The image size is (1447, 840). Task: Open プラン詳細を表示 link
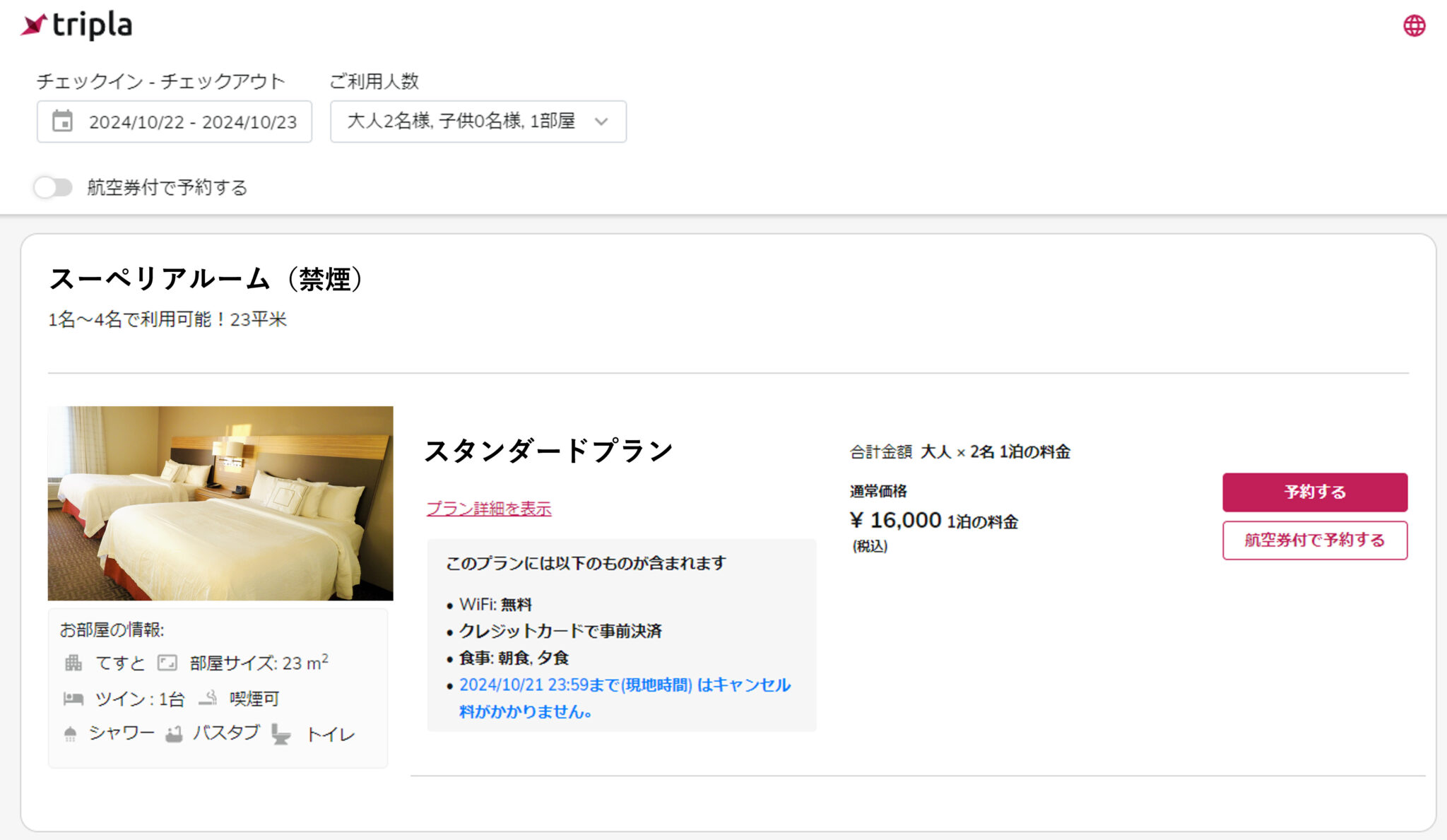490,509
